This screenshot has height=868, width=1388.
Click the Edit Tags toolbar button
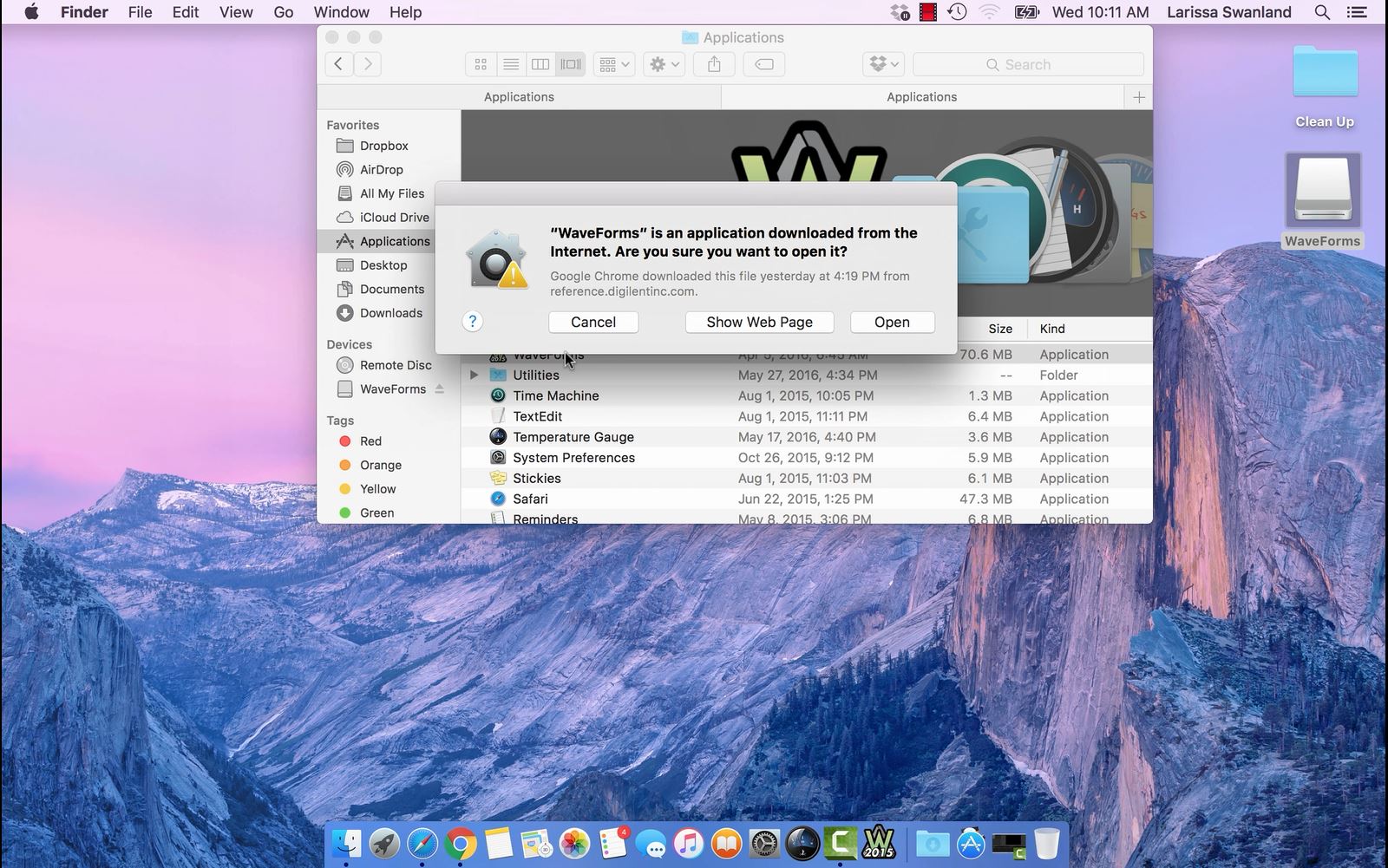pyautogui.click(x=764, y=64)
